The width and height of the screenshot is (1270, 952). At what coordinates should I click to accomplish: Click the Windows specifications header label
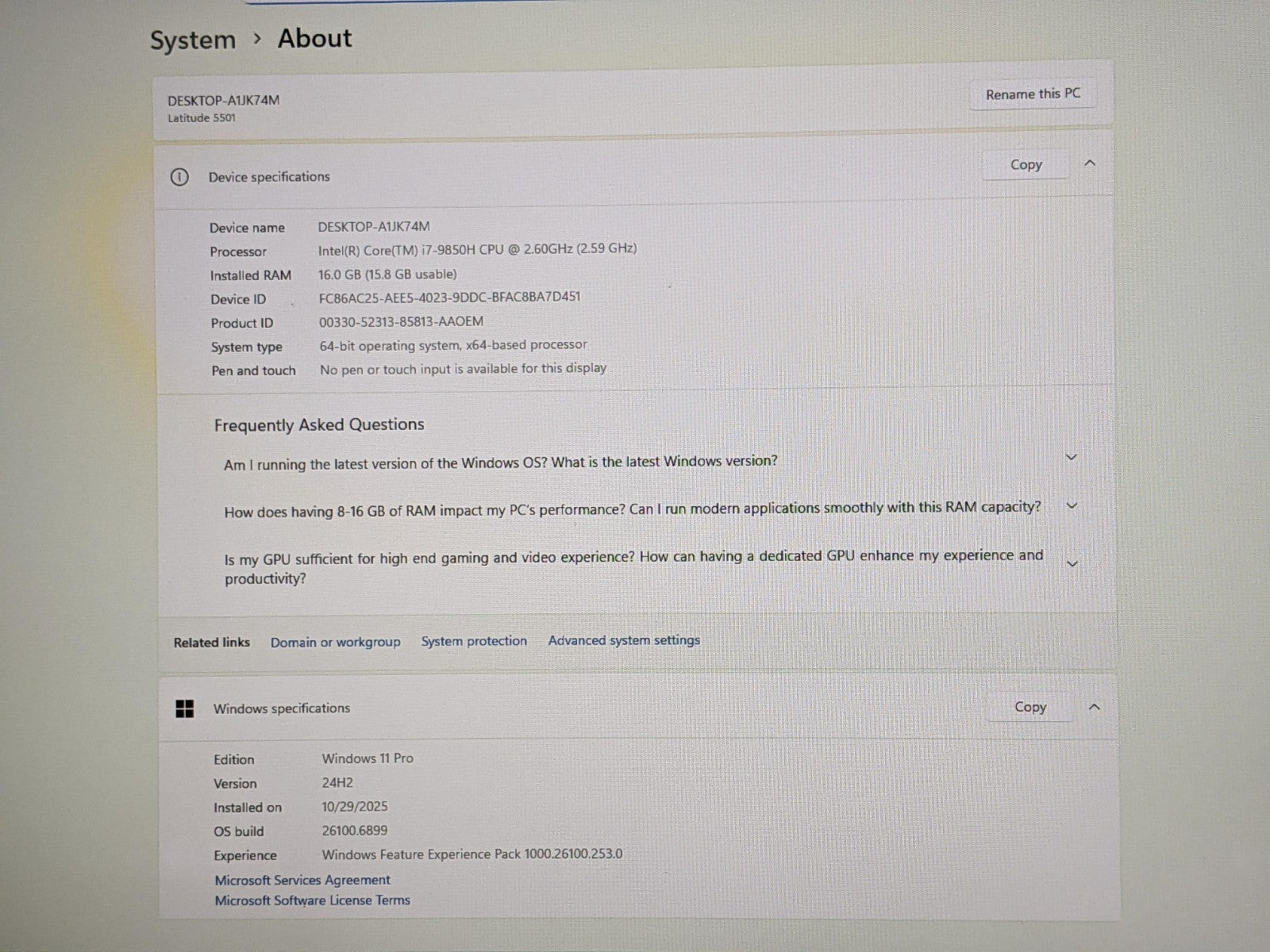pyautogui.click(x=281, y=708)
